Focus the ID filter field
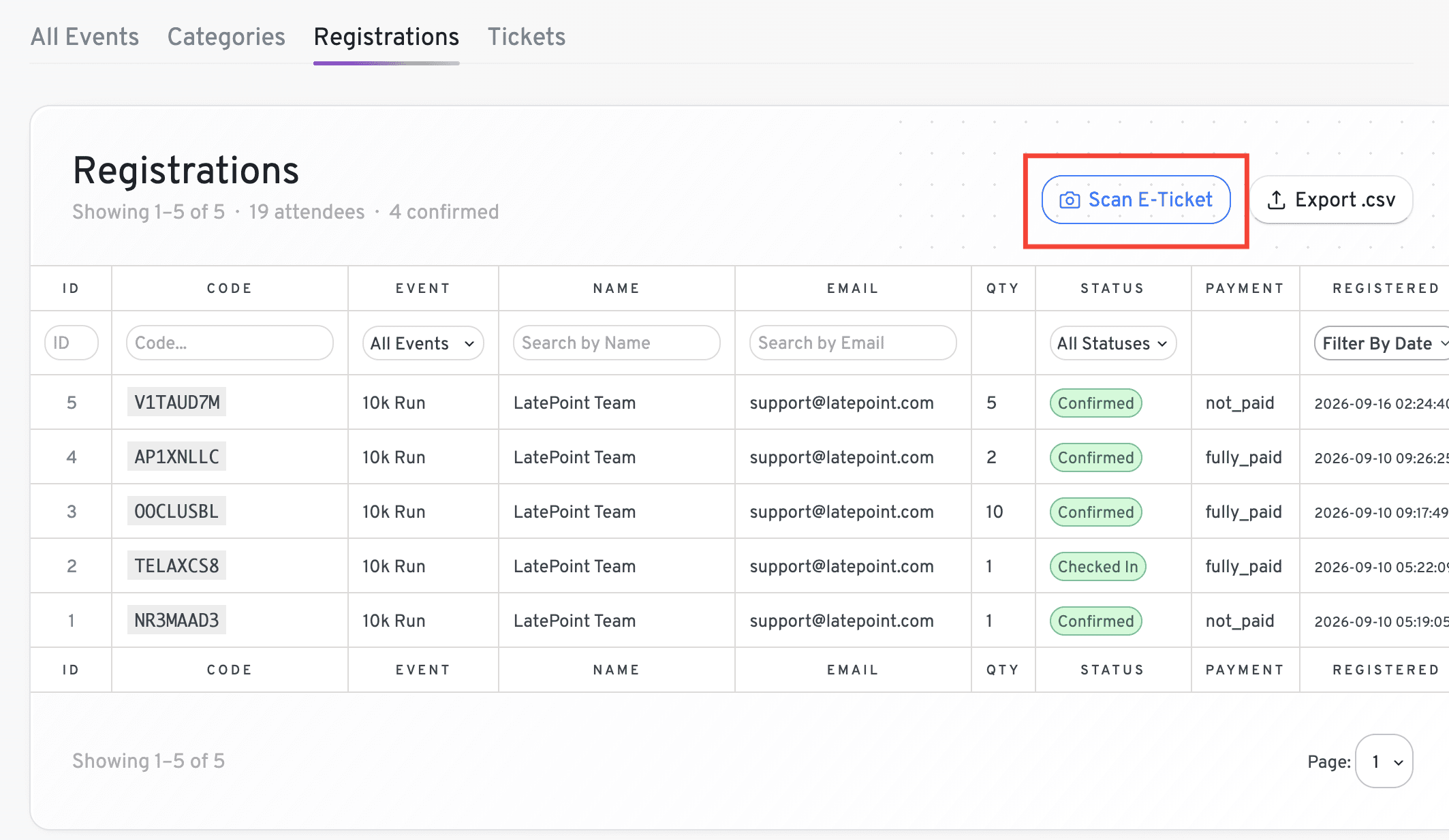Screen dimensions: 1449x840 point(72,343)
